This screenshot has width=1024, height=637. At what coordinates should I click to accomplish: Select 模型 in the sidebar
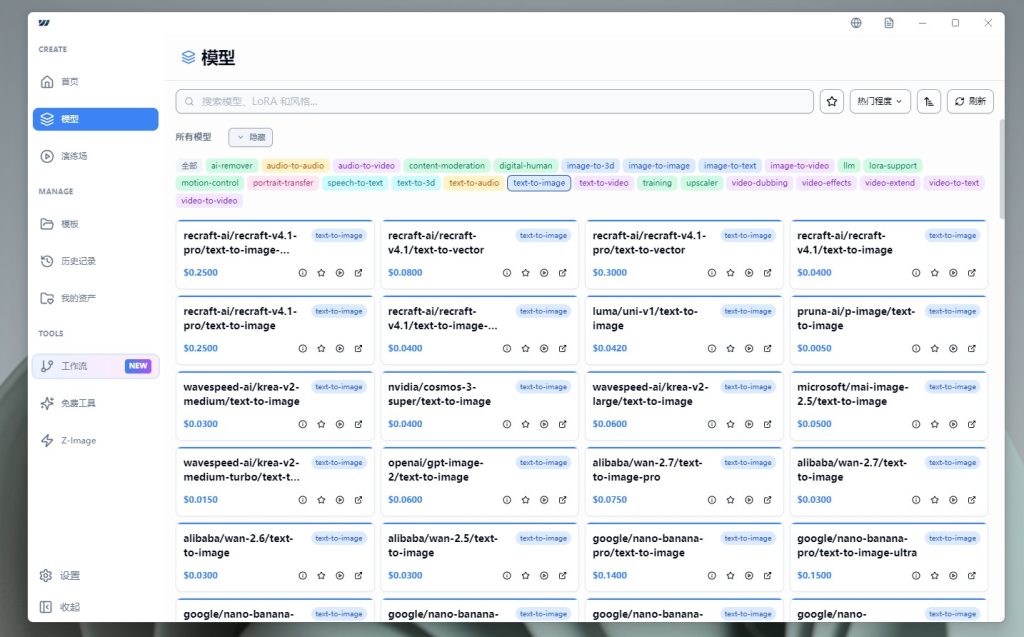point(95,119)
